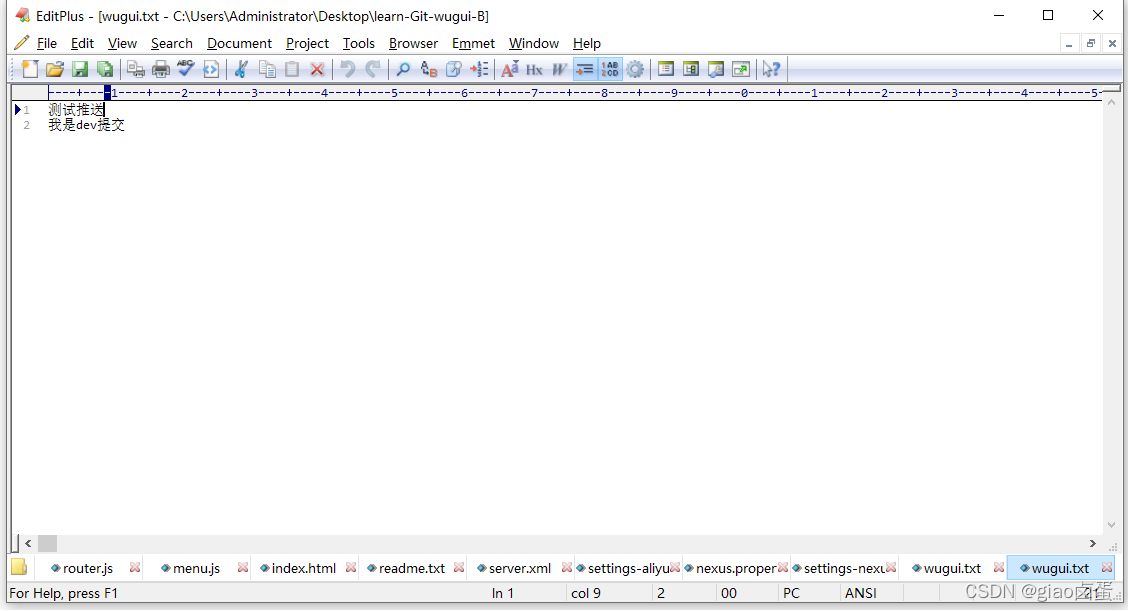Switch to the server.xml tab
The image size is (1128, 611).
pyautogui.click(x=519, y=569)
